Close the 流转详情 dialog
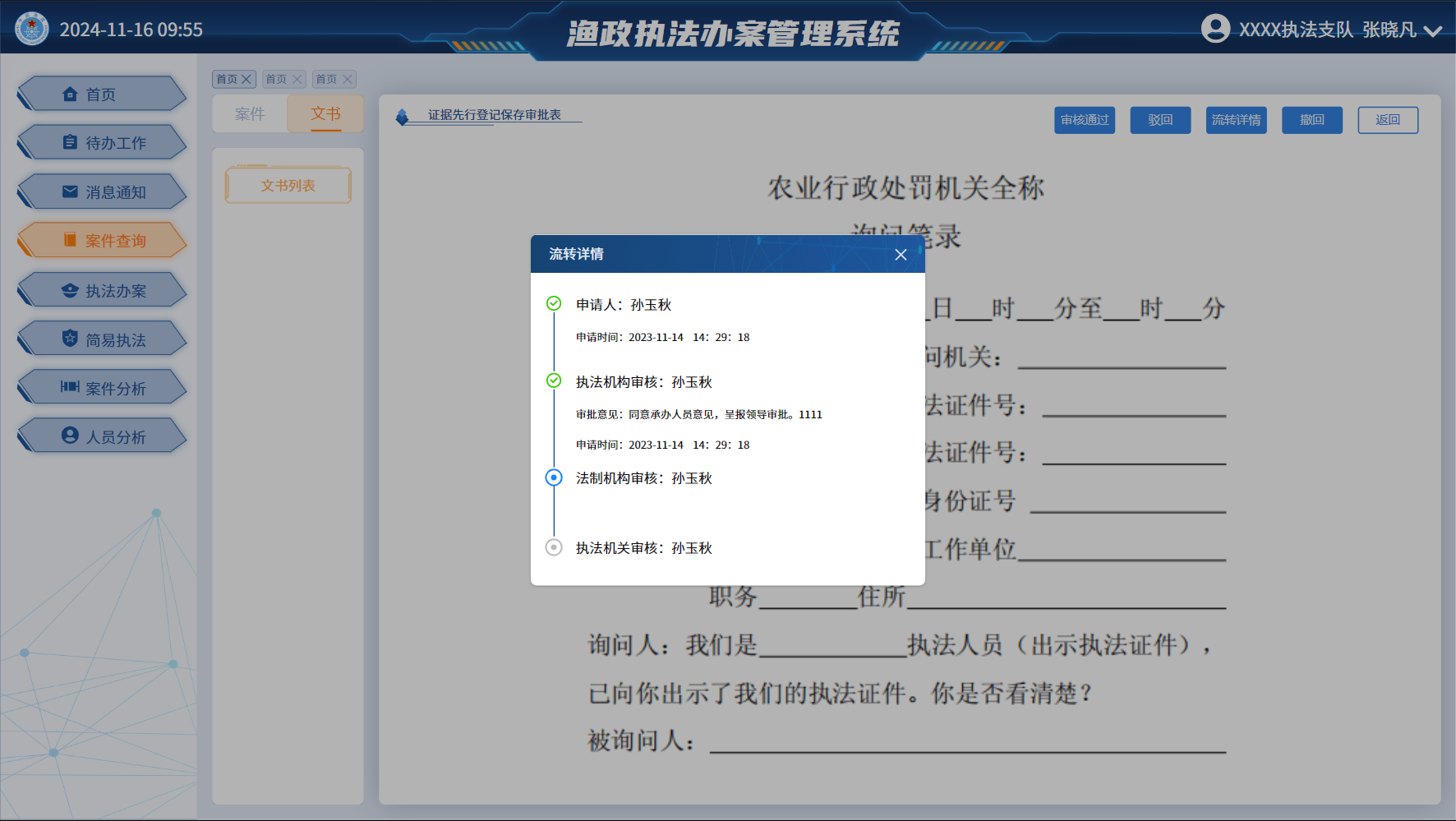The image size is (1456, 821). [x=901, y=255]
